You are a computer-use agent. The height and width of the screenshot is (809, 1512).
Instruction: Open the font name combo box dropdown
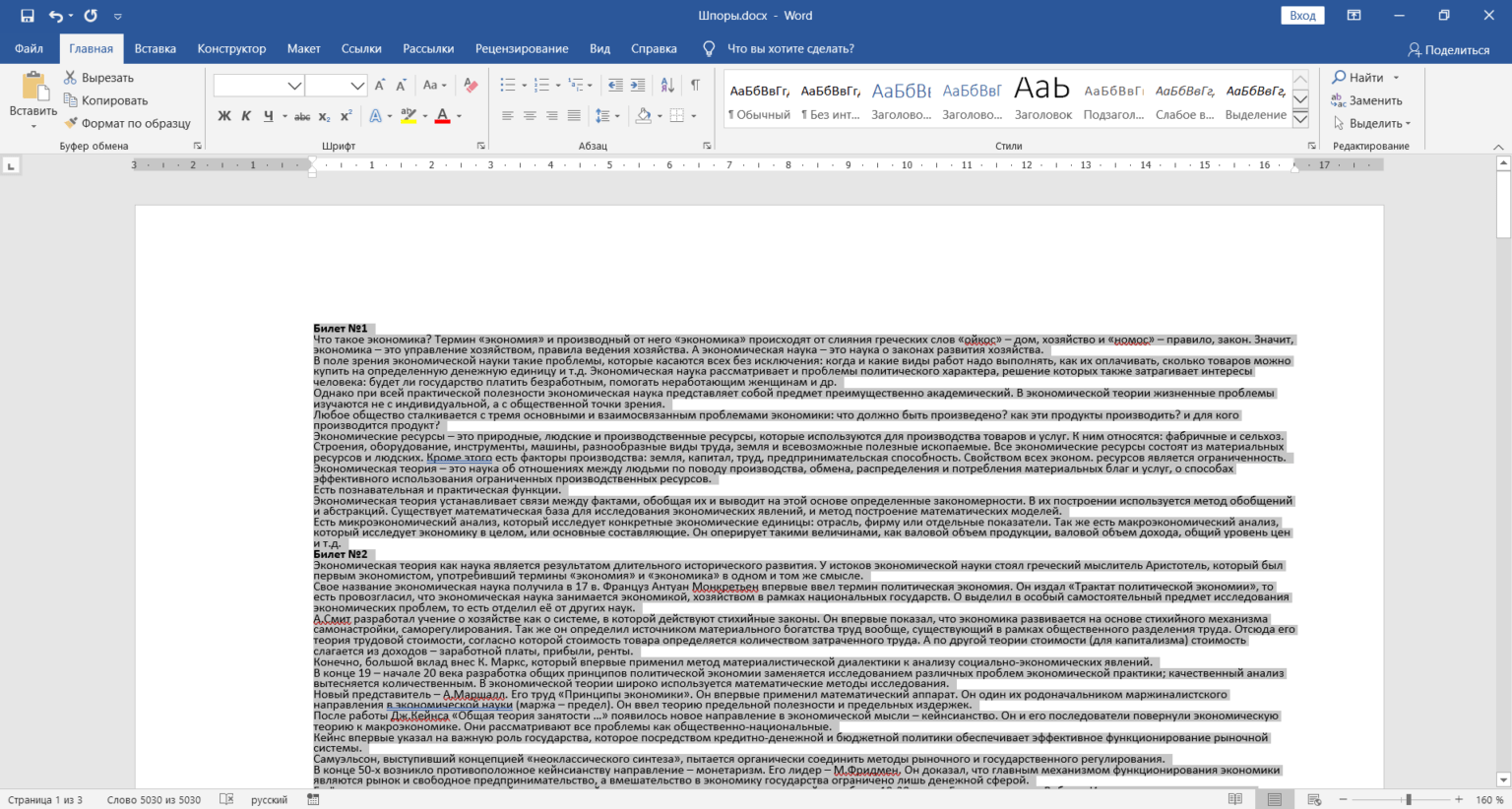point(294,86)
